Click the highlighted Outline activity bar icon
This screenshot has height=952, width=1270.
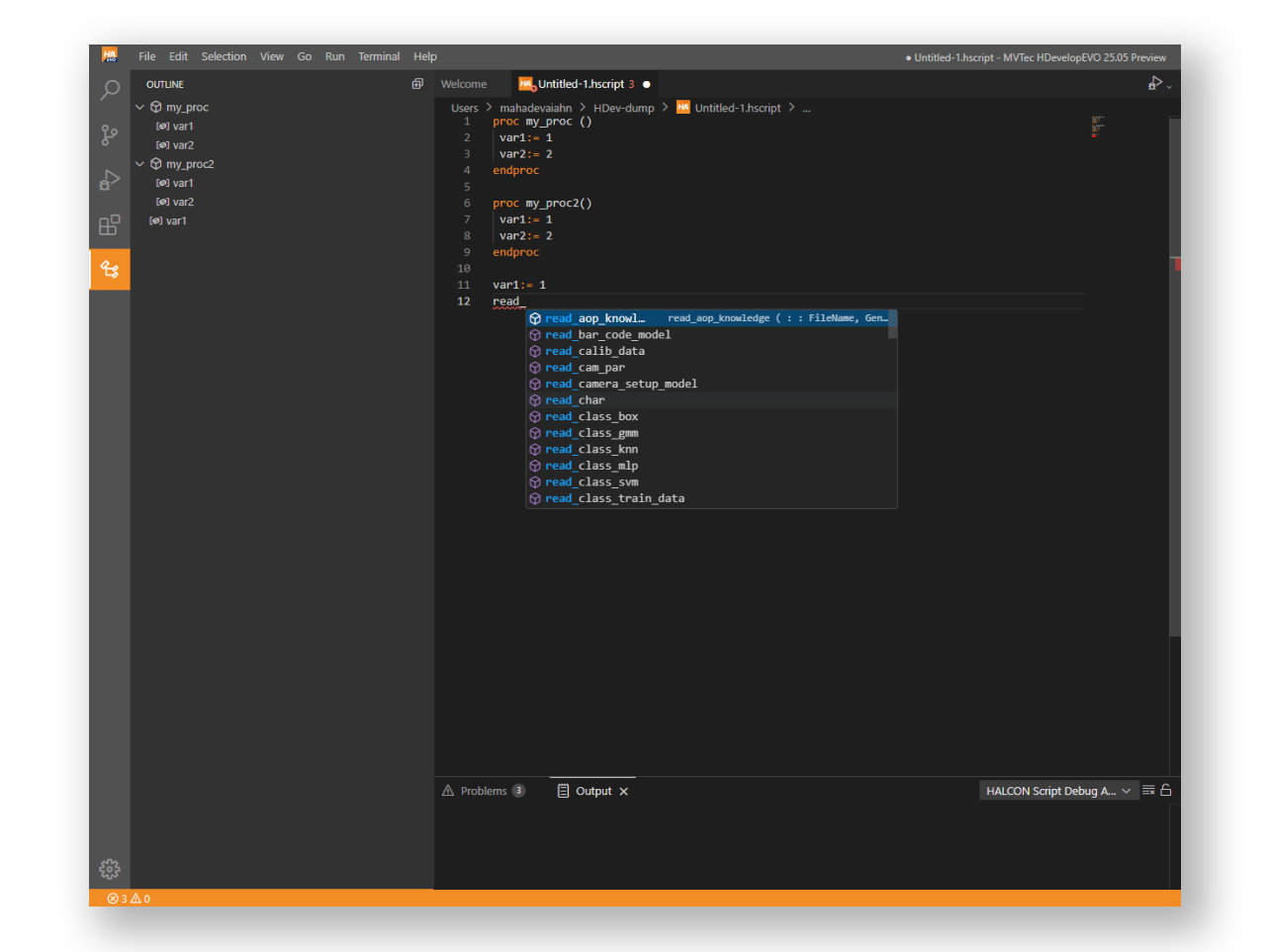110,269
